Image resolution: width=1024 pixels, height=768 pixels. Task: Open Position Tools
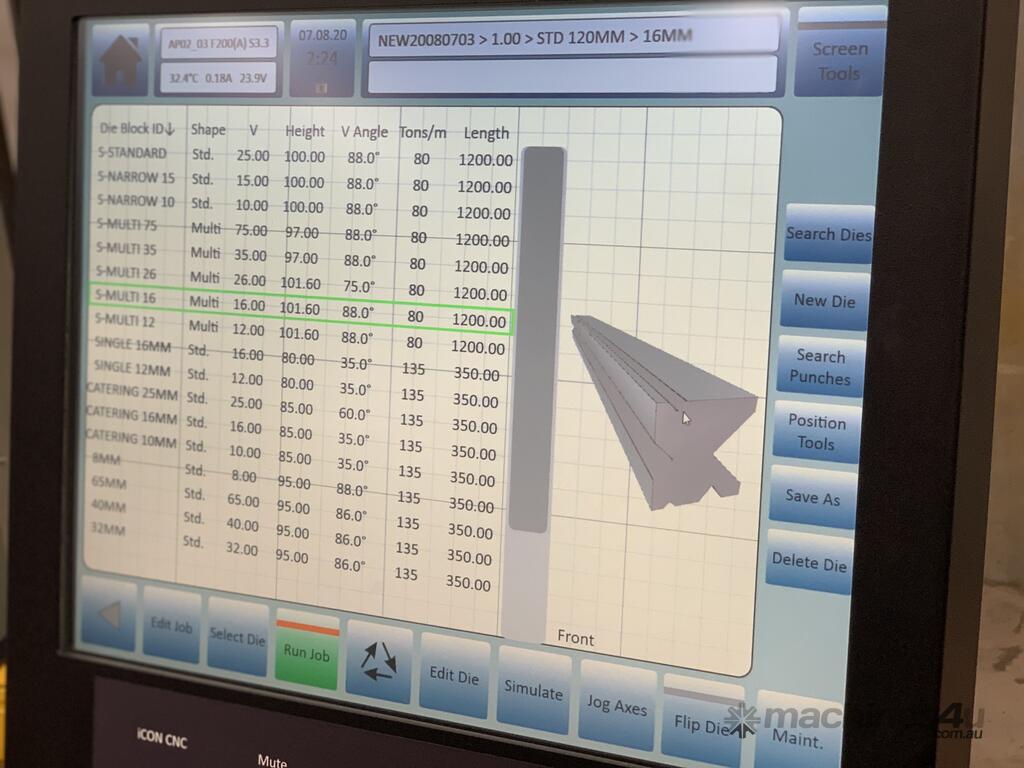tap(816, 432)
